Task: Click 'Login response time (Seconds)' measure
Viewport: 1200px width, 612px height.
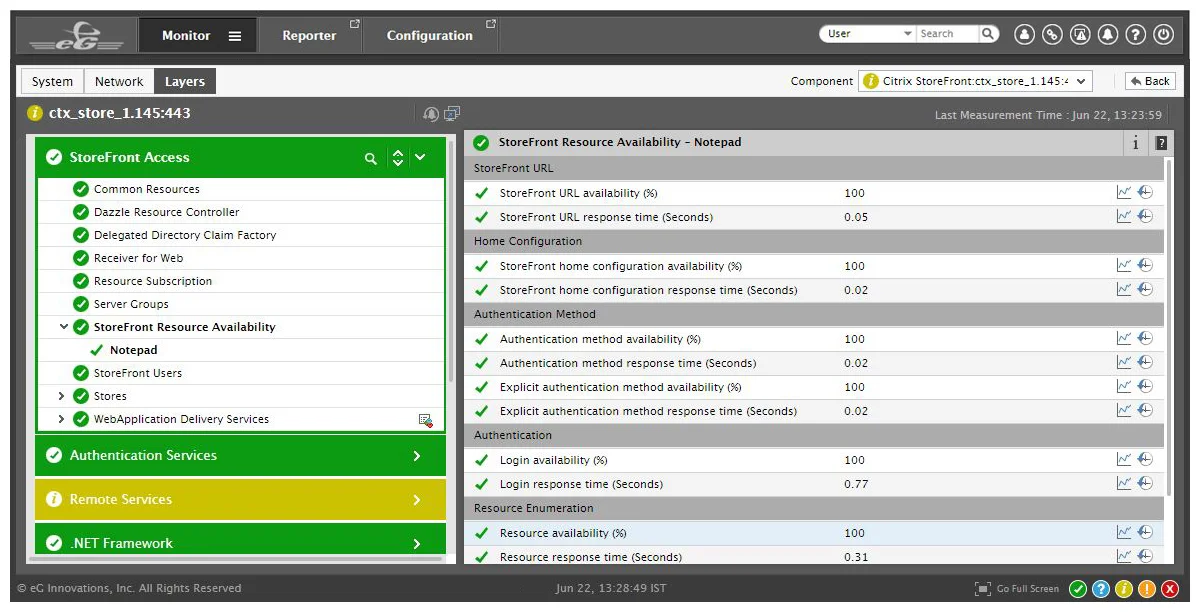Action: click(581, 484)
